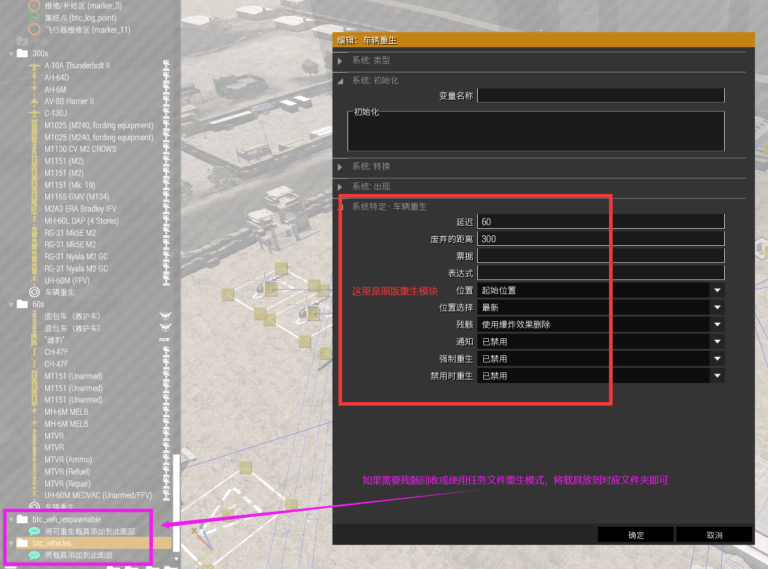Click the UH-60M MEDVAC helicopter icon
This screenshot has width=768, height=569.
pos(34,495)
